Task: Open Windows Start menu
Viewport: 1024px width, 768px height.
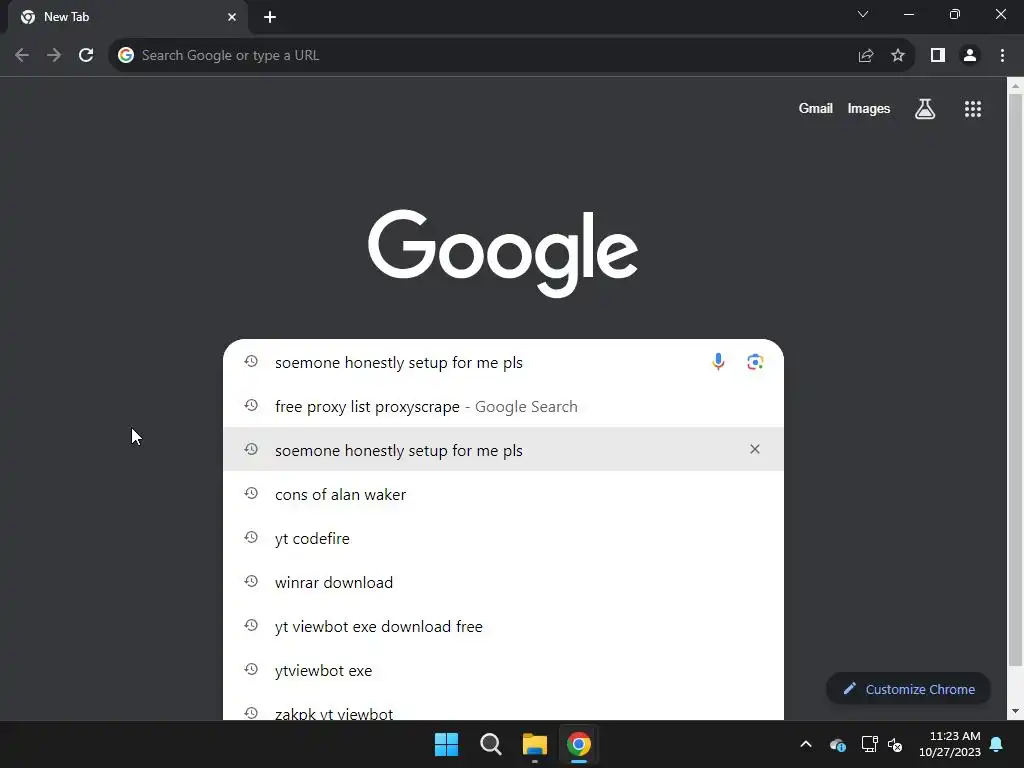Action: 447,744
